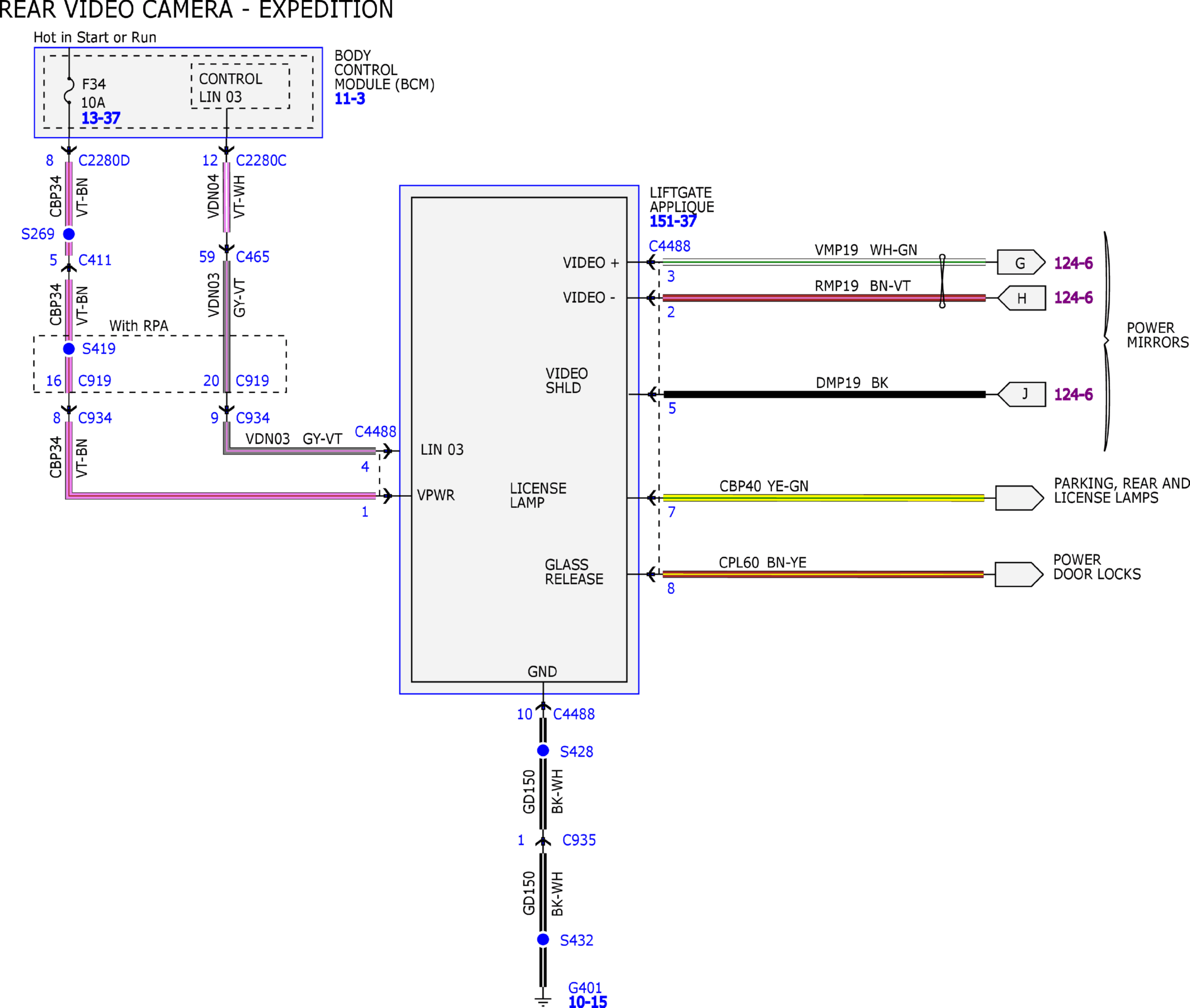Click C919 label next to pin 16
This screenshot has height=1008, width=1190.
tap(95, 381)
